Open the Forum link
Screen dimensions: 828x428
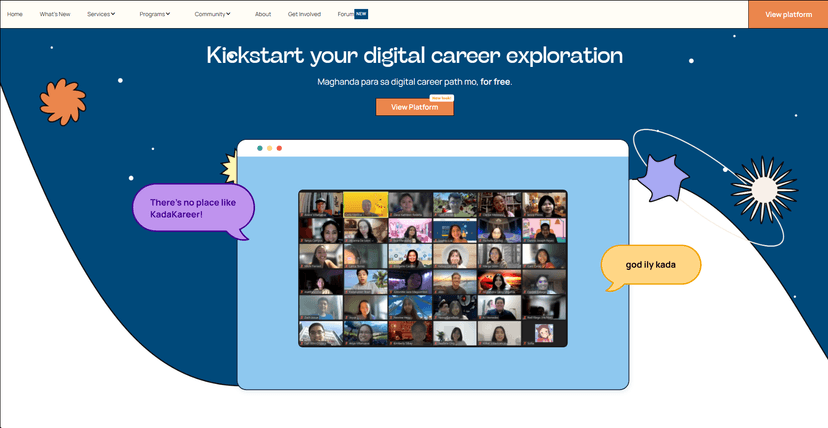click(x=345, y=14)
